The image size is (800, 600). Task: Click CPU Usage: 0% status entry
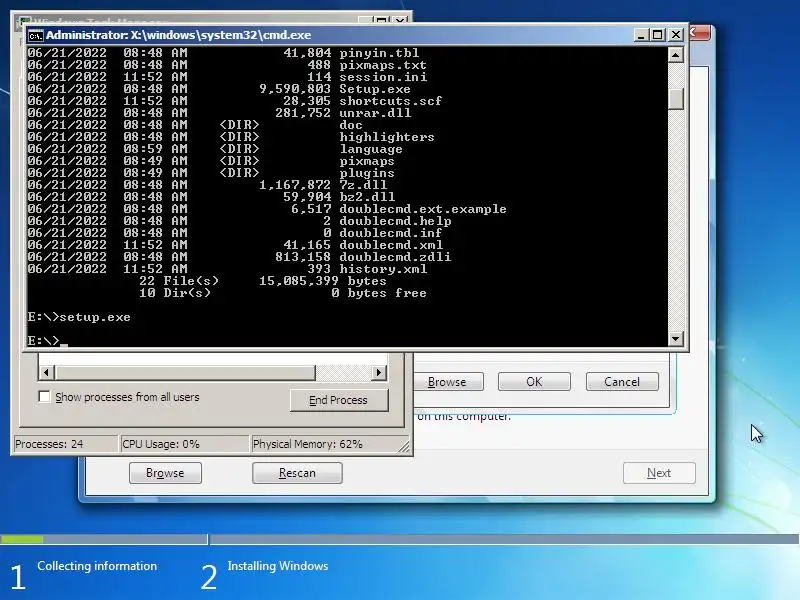(184, 444)
